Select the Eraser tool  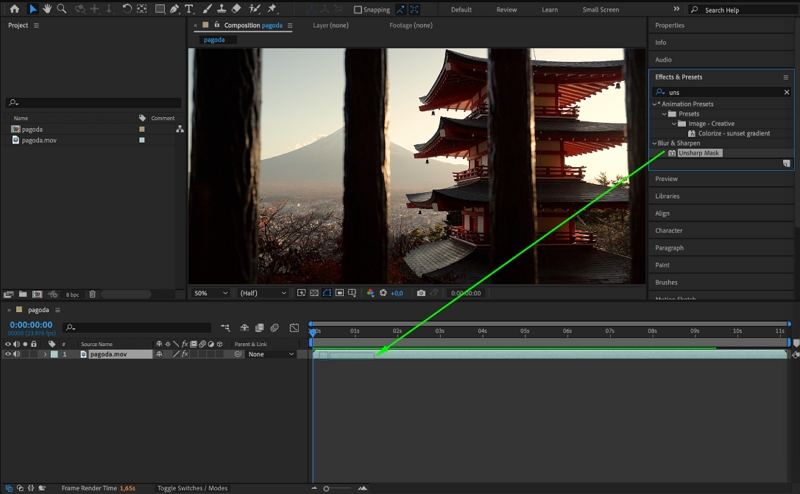point(236,9)
